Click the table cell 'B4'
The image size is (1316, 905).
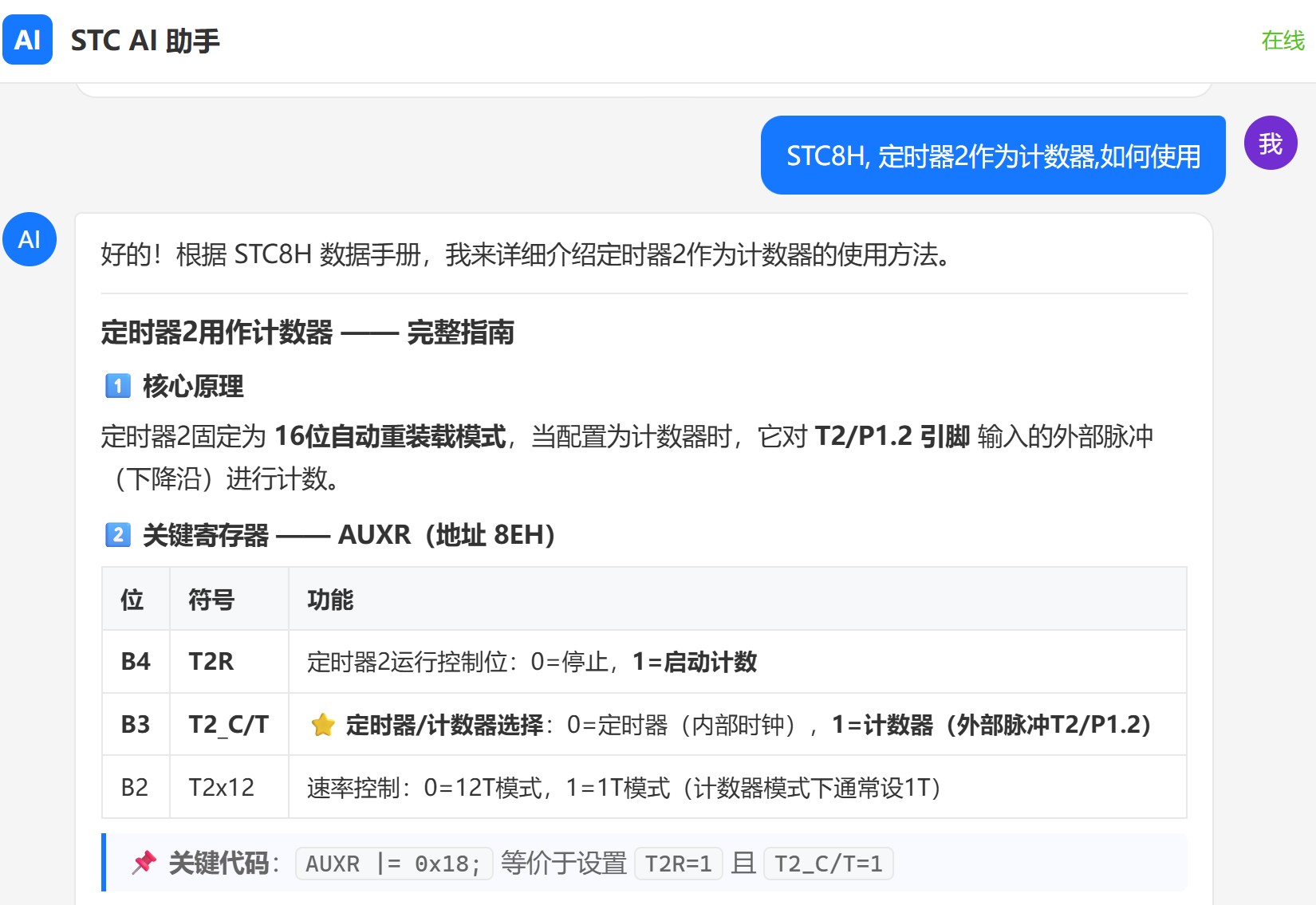(x=136, y=662)
